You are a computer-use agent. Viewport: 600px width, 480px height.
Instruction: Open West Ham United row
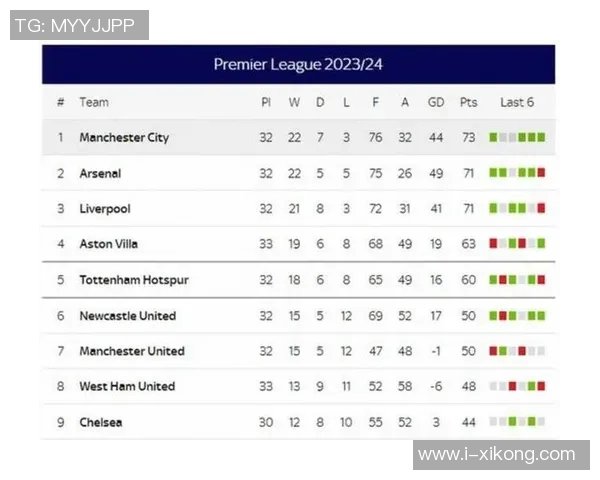click(x=127, y=387)
